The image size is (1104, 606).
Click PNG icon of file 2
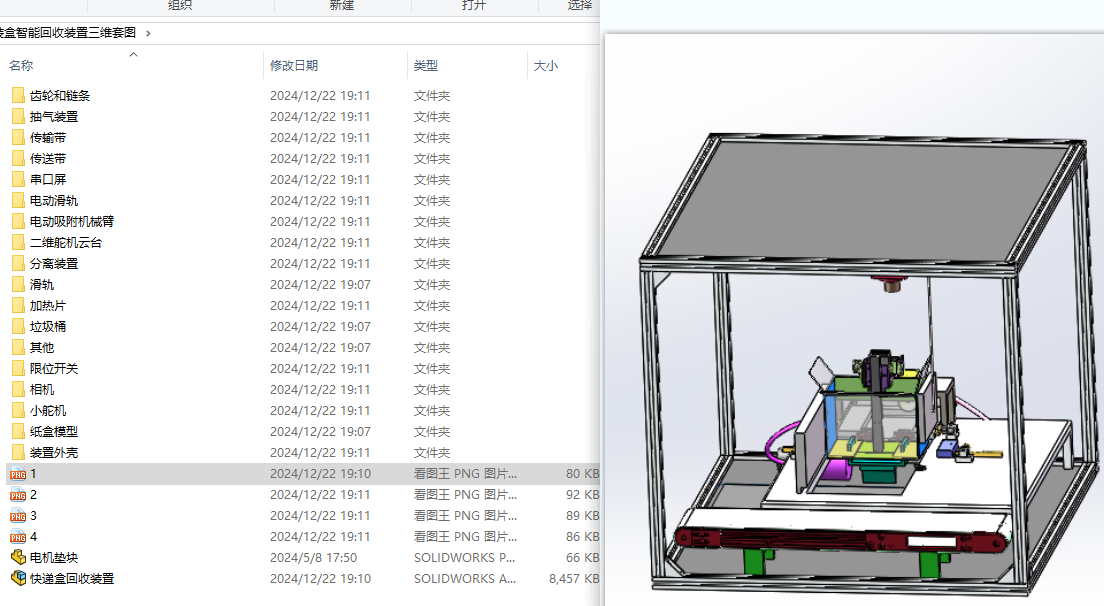[x=18, y=495]
